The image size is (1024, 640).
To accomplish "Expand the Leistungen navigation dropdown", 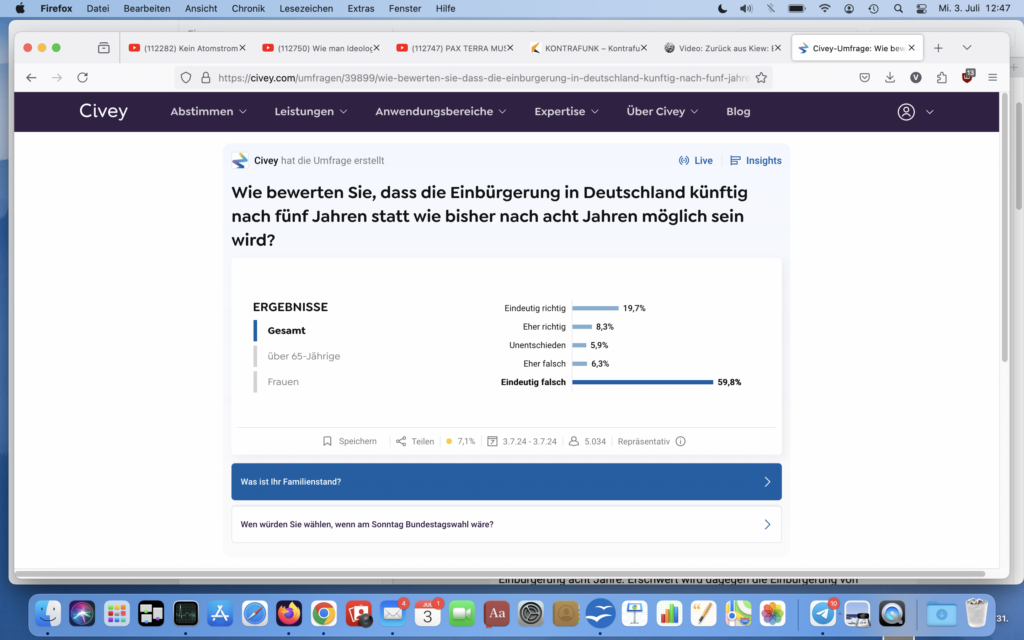I will 311,112.
